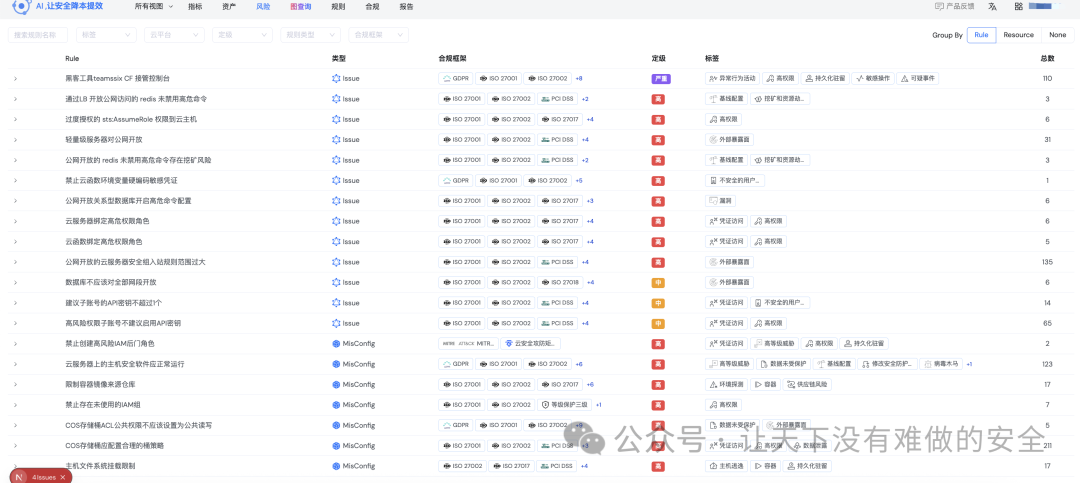
Task: Open the 规则类型 filter dropdown
Action: [x=310, y=35]
